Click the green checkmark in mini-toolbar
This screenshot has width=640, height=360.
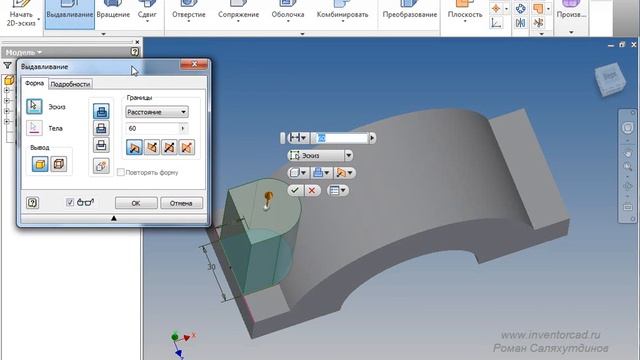(295, 190)
